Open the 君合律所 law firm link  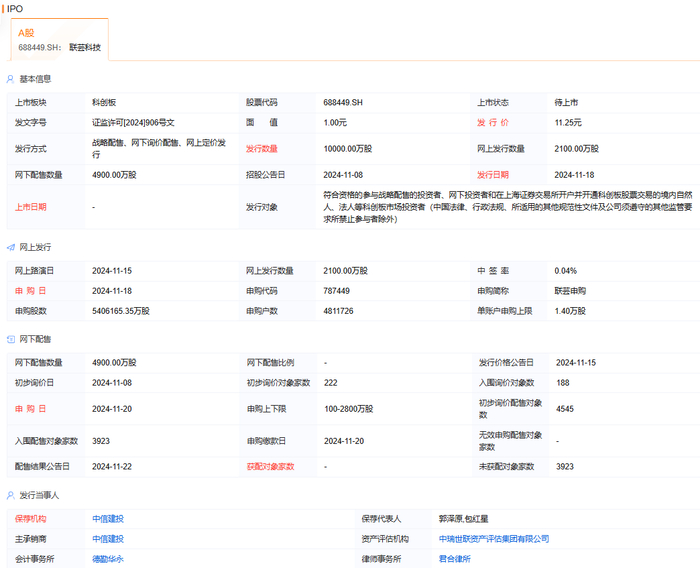454,559
